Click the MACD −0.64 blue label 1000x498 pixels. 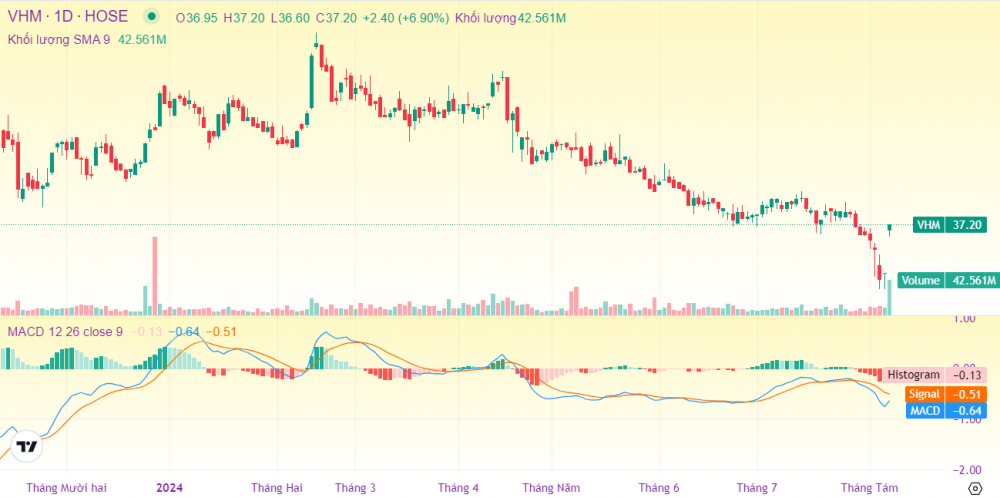click(946, 411)
